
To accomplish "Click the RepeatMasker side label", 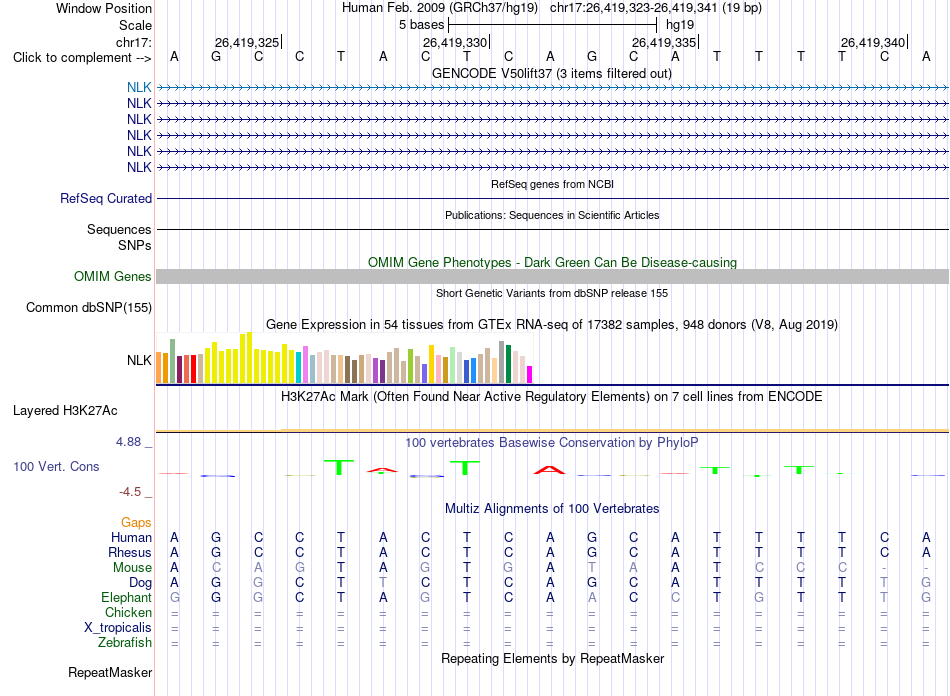I will [x=110, y=673].
